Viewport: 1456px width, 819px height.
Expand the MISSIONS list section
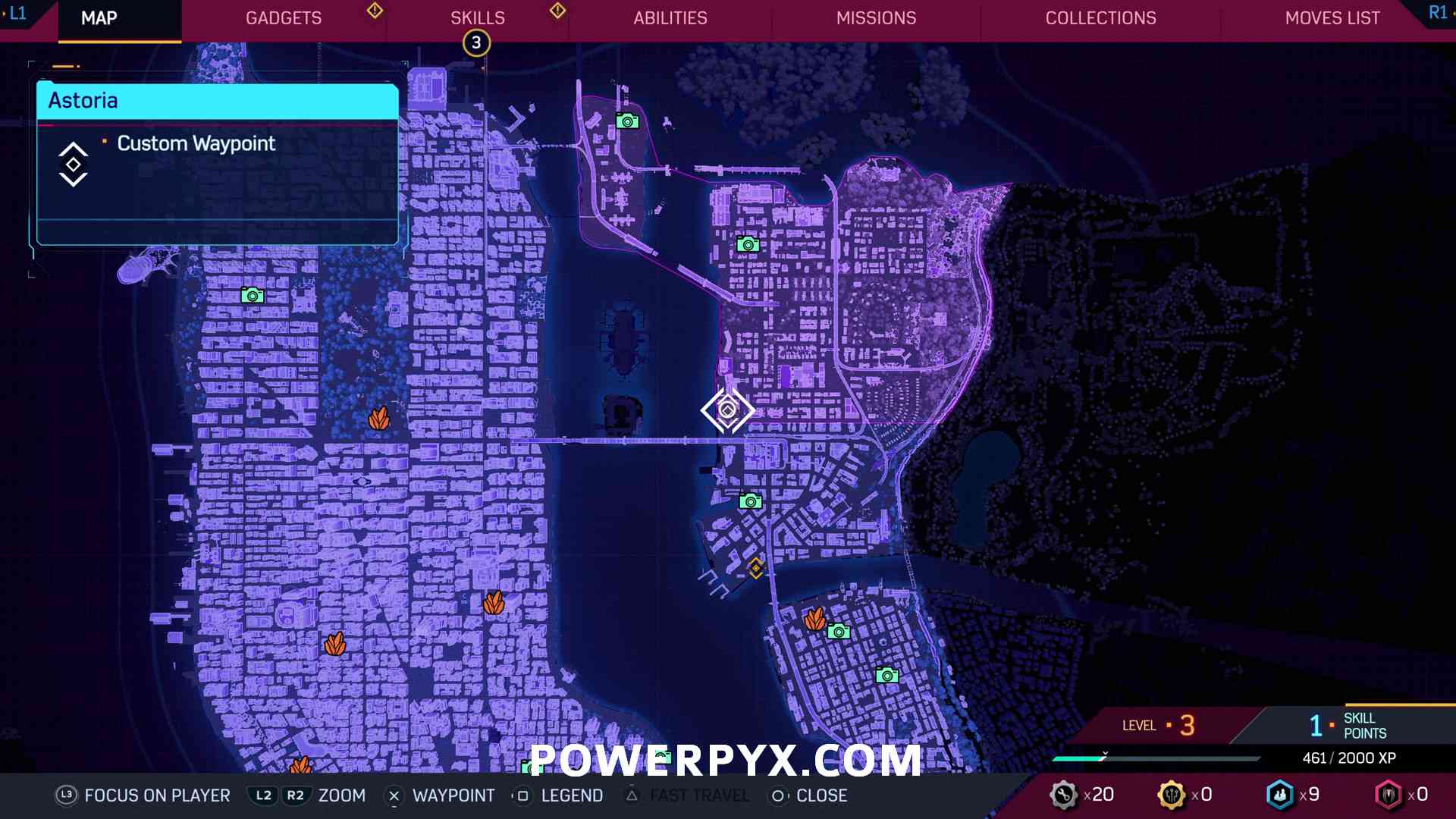pos(876,18)
